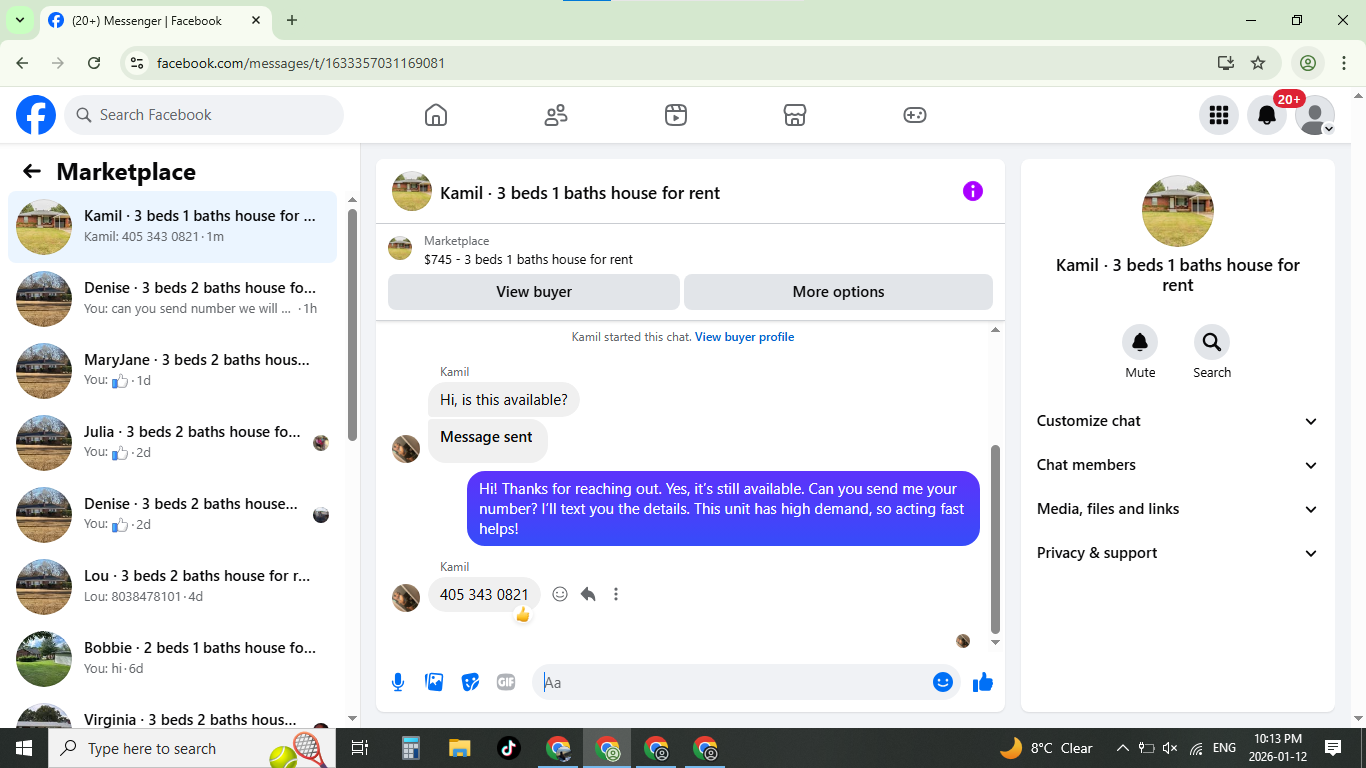
Task: Open Windows Start menu
Action: [24, 748]
